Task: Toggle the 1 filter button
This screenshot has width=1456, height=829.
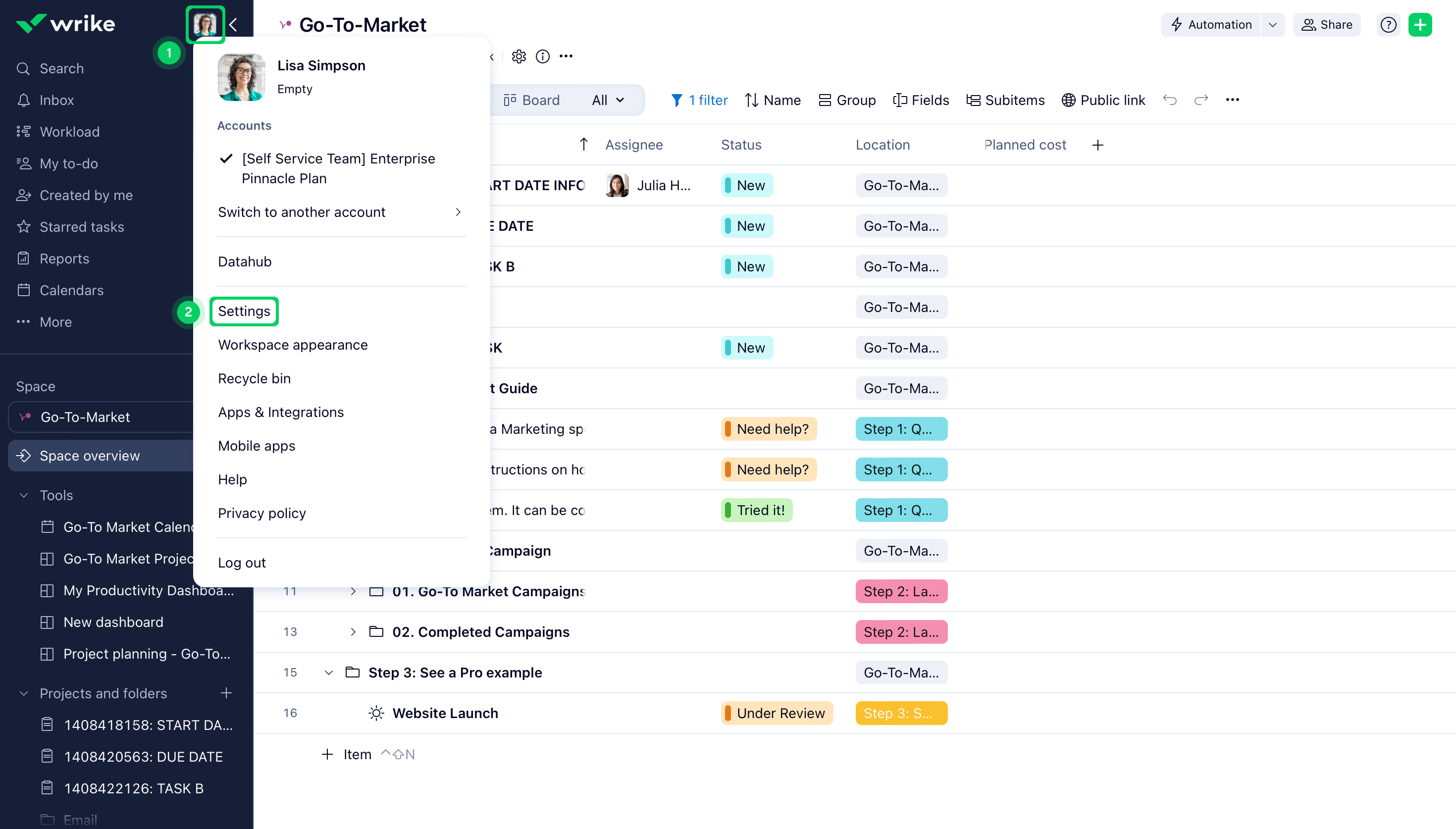Action: 699,100
